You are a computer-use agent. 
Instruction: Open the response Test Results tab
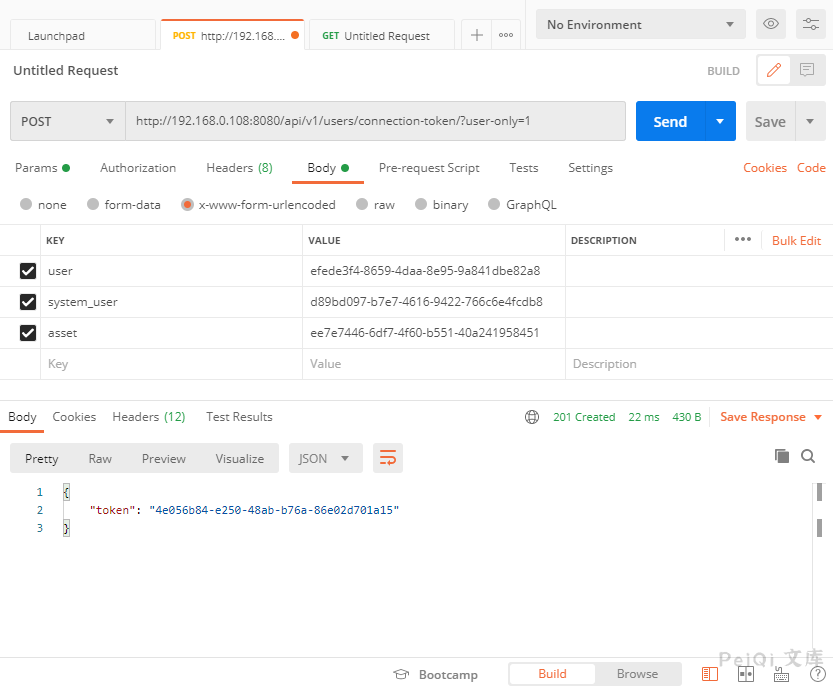[x=239, y=417]
